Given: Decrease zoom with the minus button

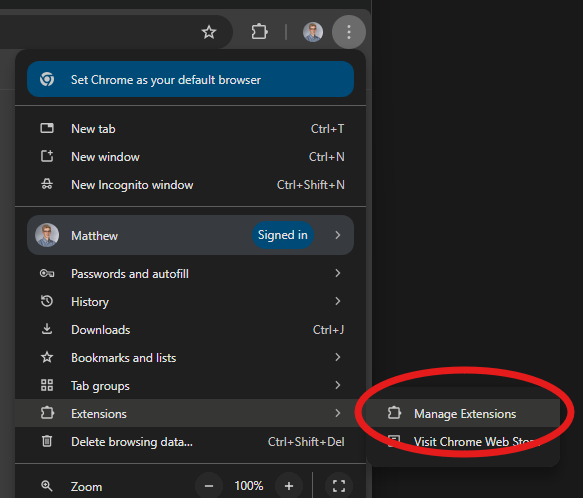Looking at the screenshot, I should pos(209,486).
